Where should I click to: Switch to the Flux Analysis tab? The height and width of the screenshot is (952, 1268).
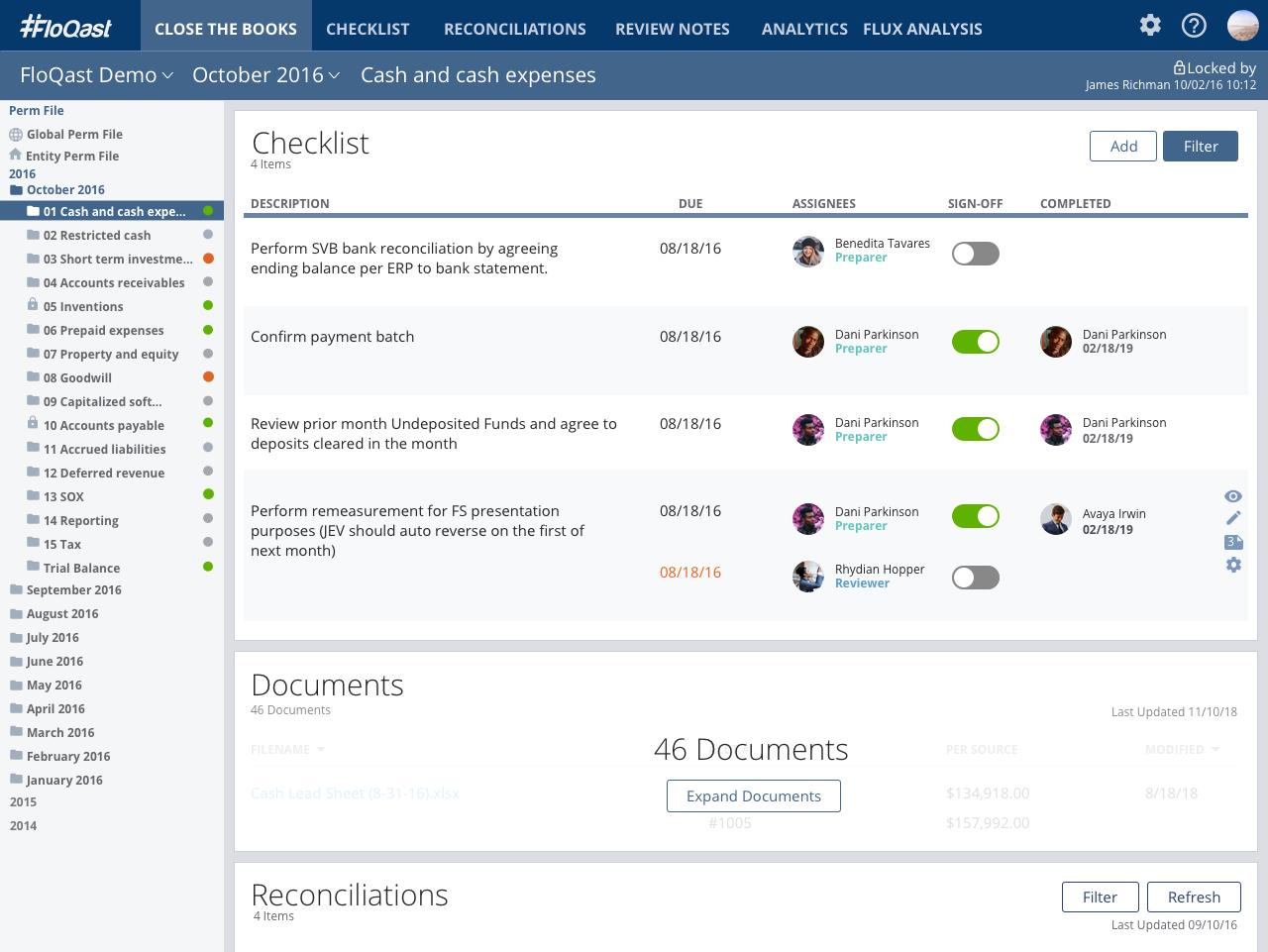(x=922, y=29)
